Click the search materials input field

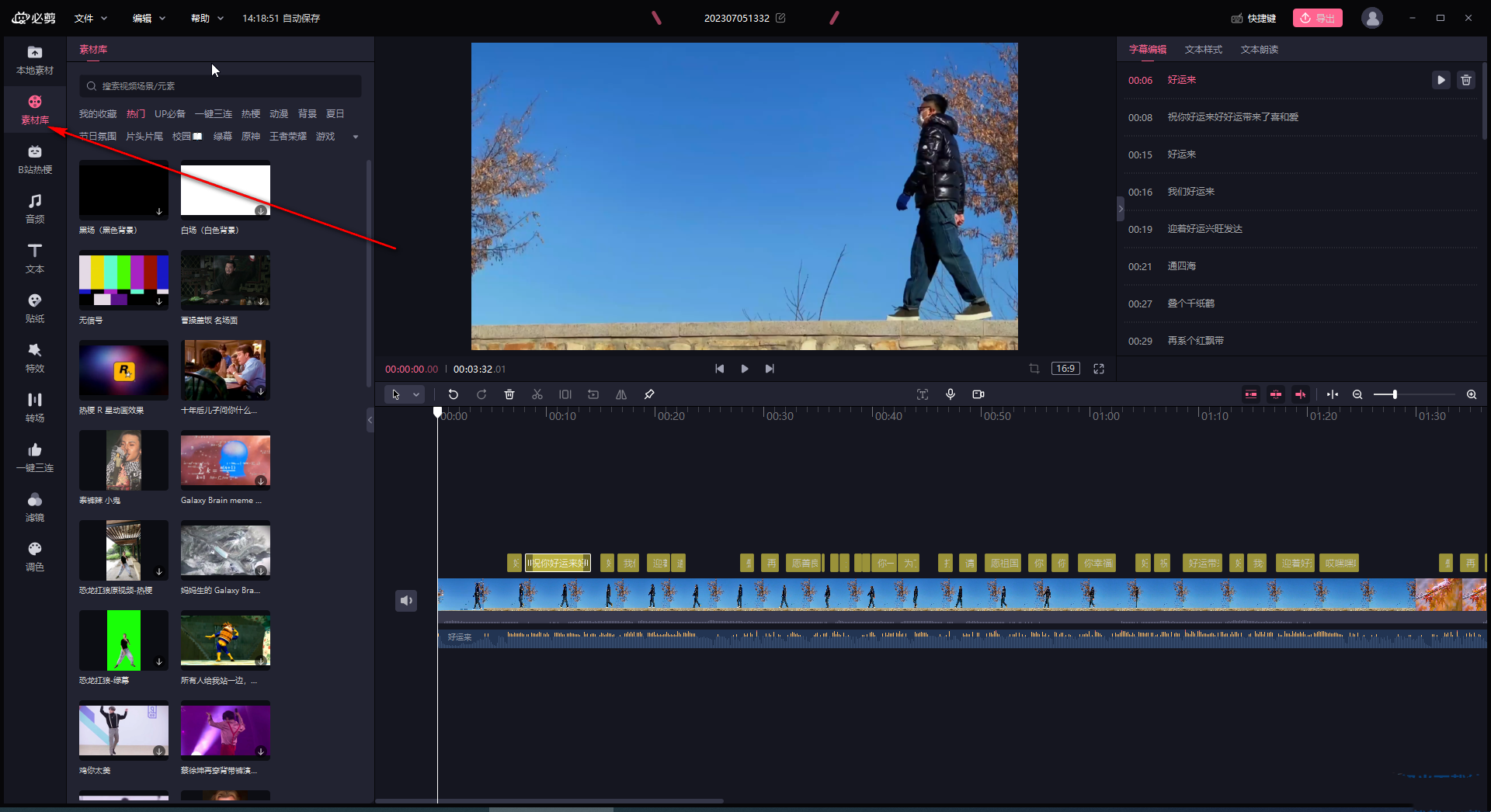(221, 86)
